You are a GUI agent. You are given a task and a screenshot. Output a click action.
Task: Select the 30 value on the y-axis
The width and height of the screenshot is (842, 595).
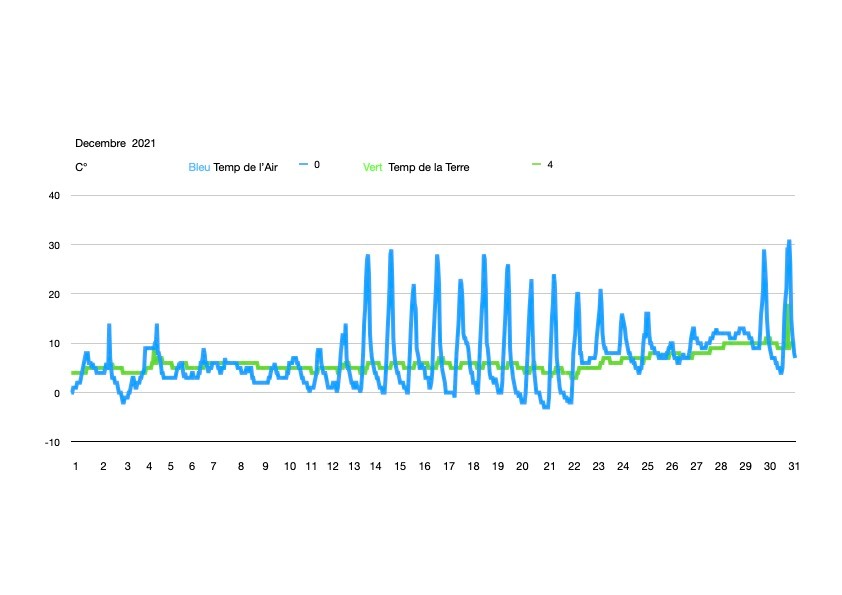coord(55,245)
